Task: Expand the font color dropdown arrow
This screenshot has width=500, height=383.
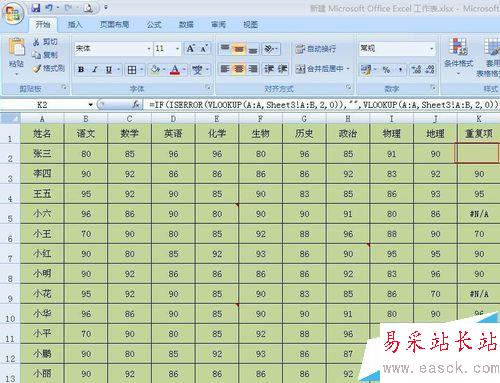Action: tap(184, 69)
